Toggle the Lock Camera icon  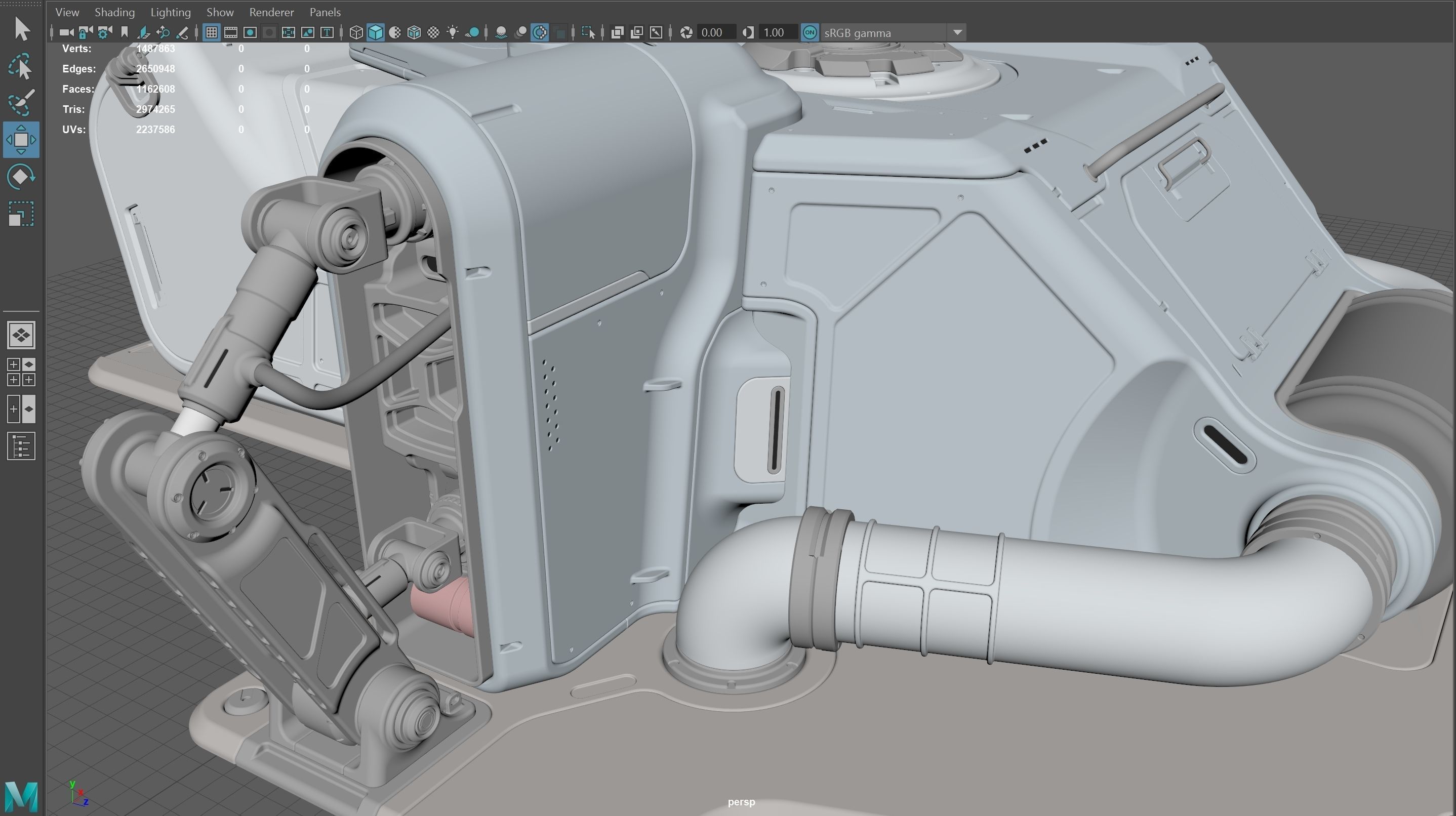[x=86, y=33]
